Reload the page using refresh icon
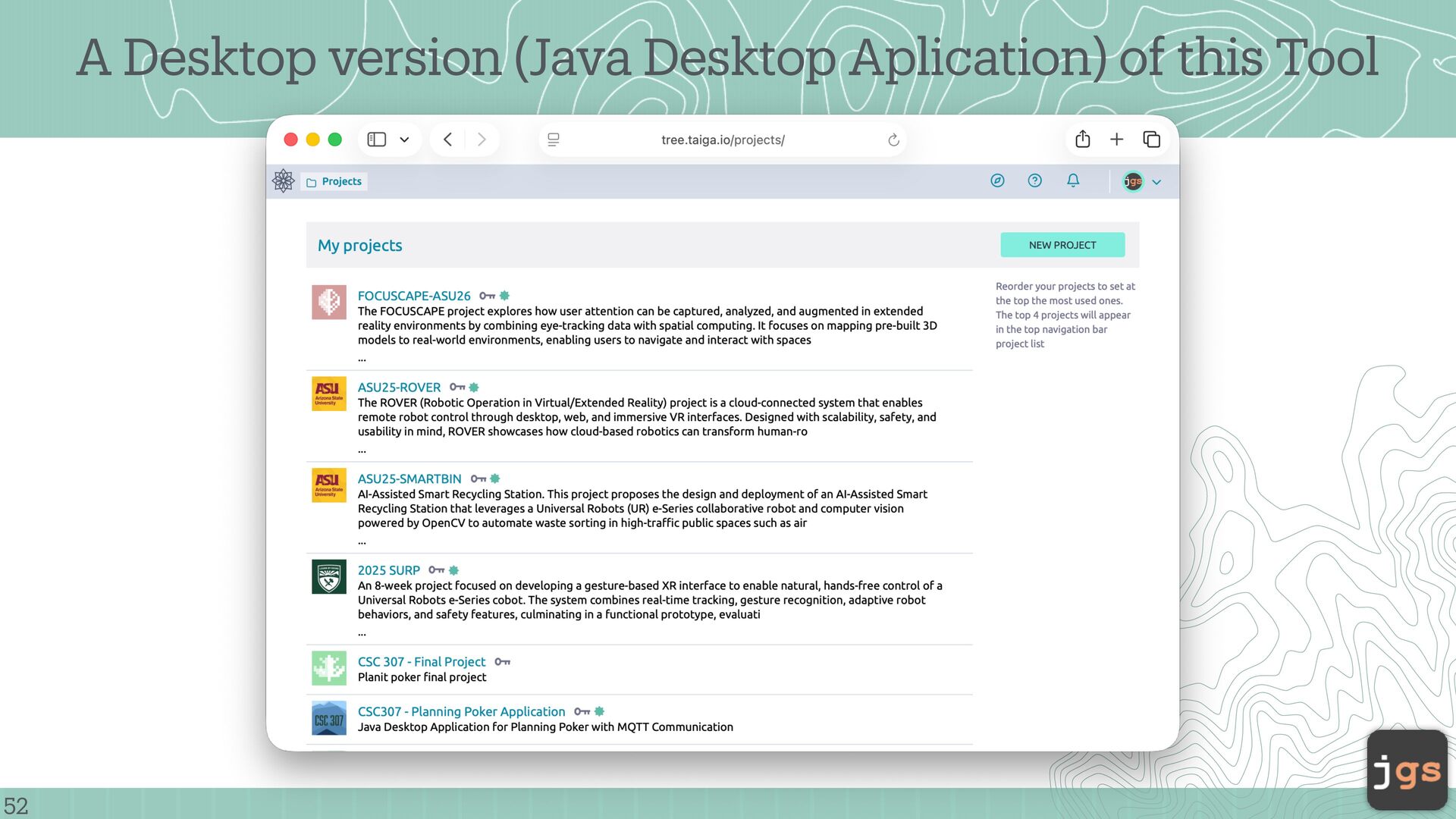This screenshot has height=819, width=1456. (x=893, y=140)
